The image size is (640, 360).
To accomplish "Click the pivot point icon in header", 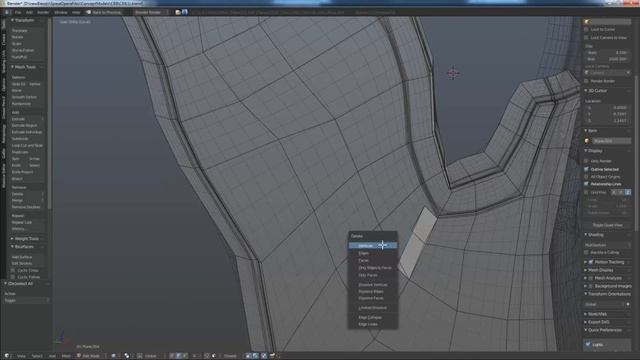I will tap(127, 356).
